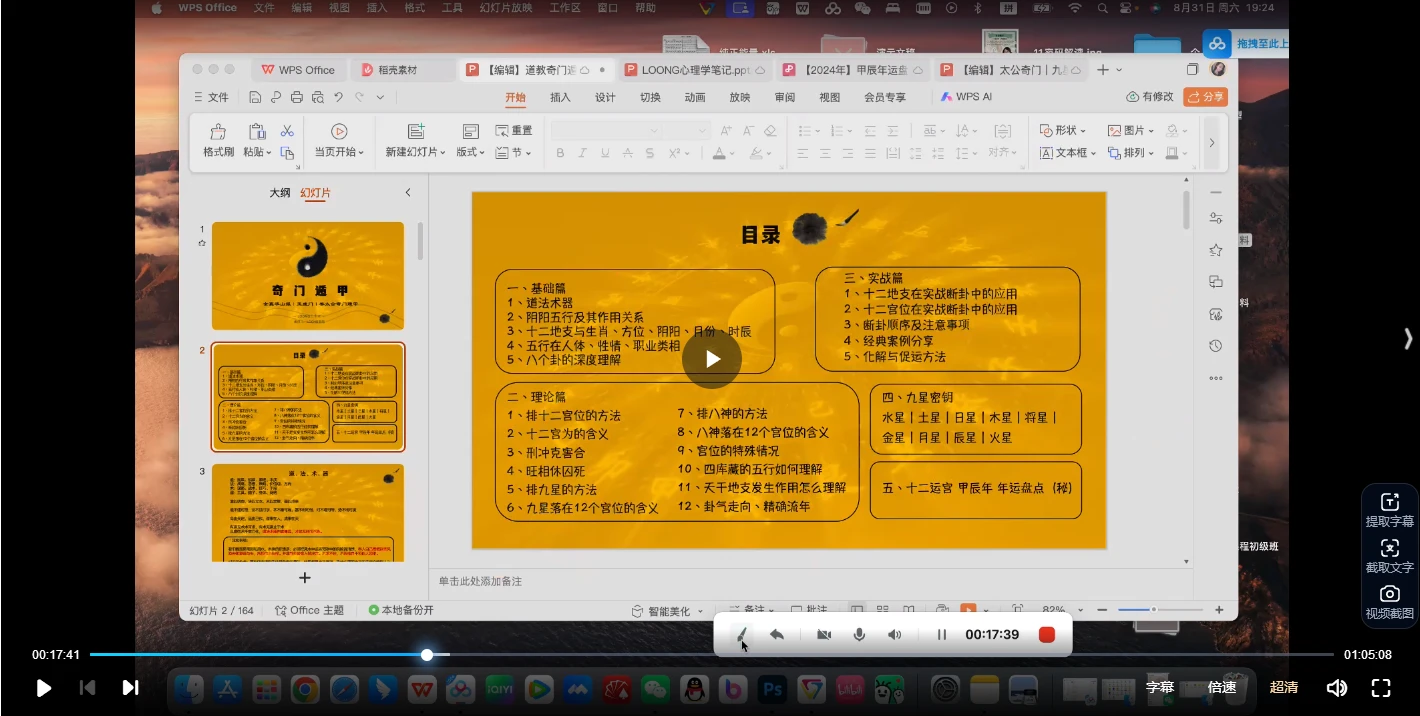Switch to 插入 ribbon tab
This screenshot has width=1420, height=716.
pos(560,97)
